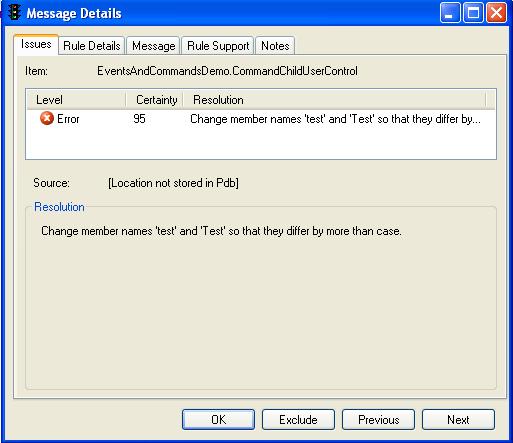Sort by the Resolution column header
The image size is (513, 443).
coord(335,100)
